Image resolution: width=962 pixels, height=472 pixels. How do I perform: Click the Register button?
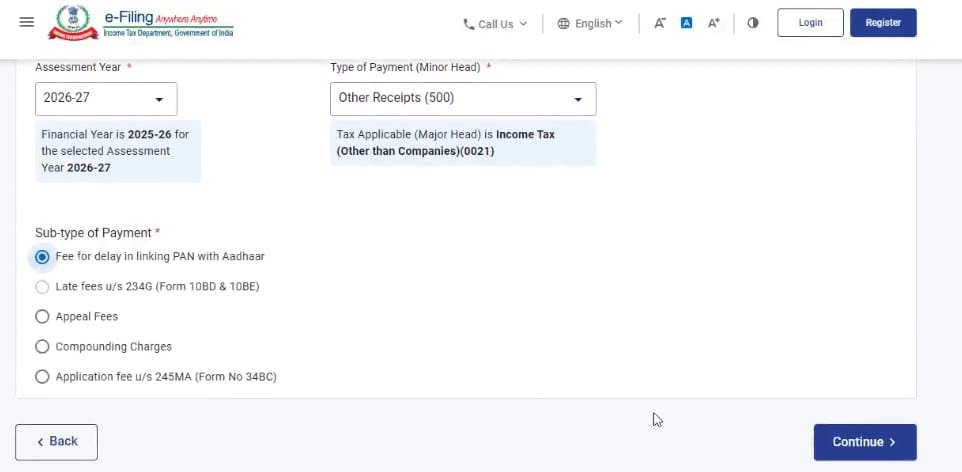(x=882, y=23)
